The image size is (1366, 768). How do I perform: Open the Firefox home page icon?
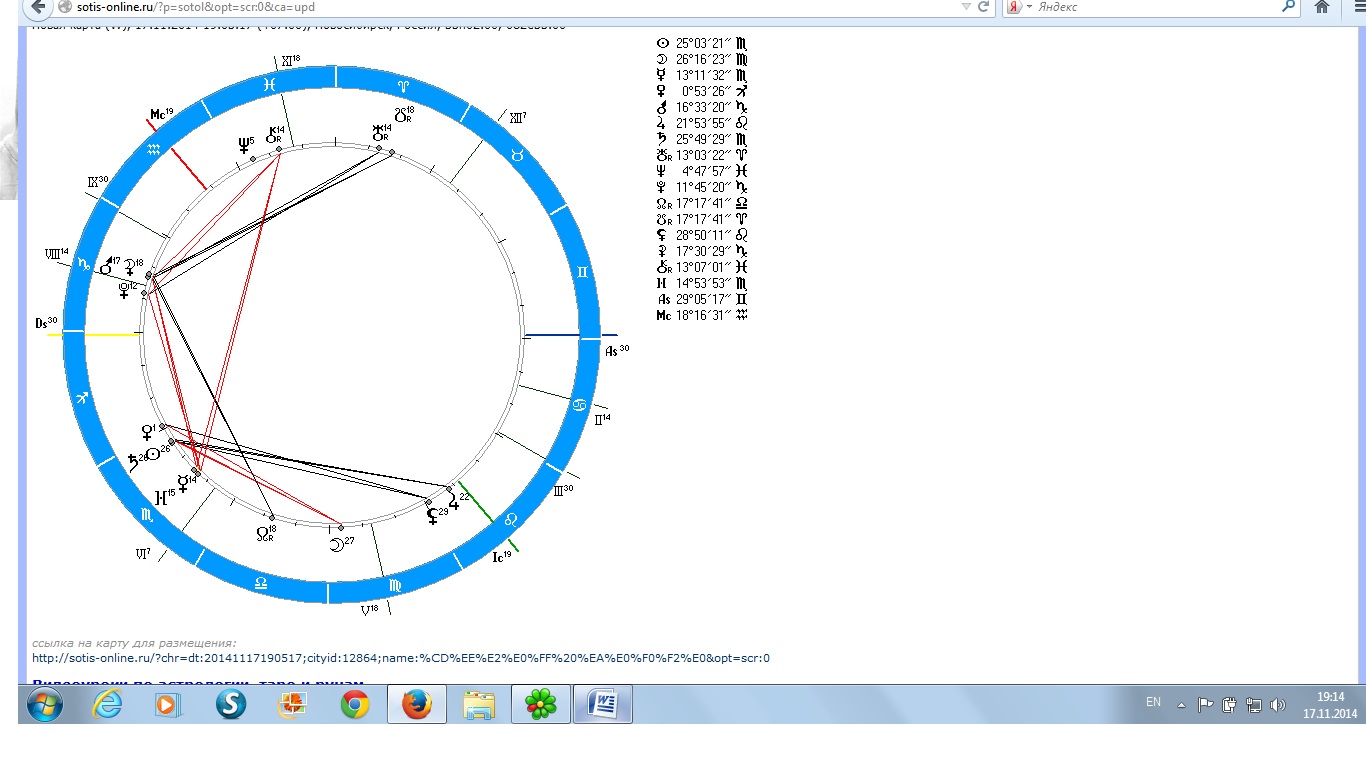click(x=1321, y=7)
